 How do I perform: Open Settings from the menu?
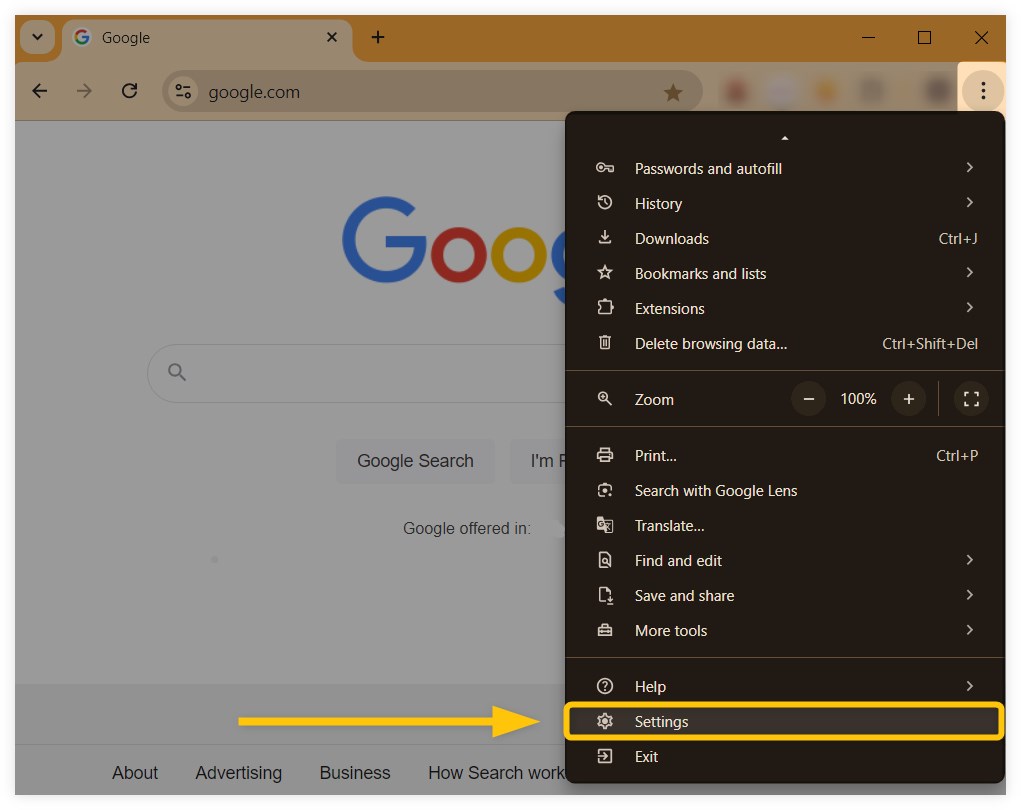[x=785, y=721]
